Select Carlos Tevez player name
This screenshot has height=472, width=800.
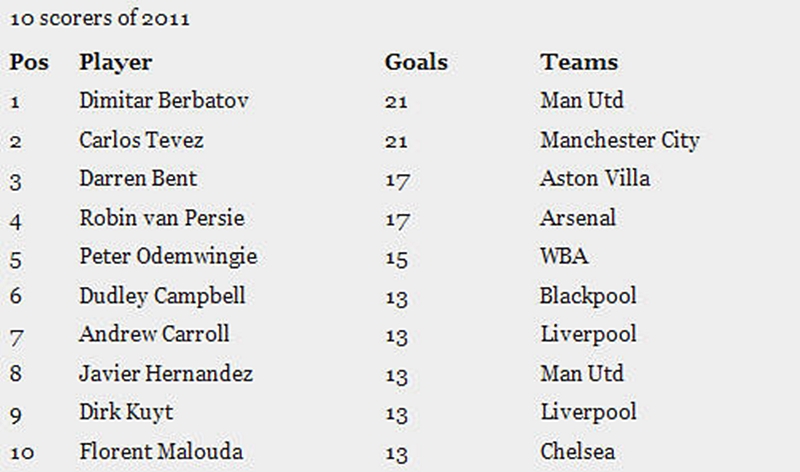click(141, 140)
